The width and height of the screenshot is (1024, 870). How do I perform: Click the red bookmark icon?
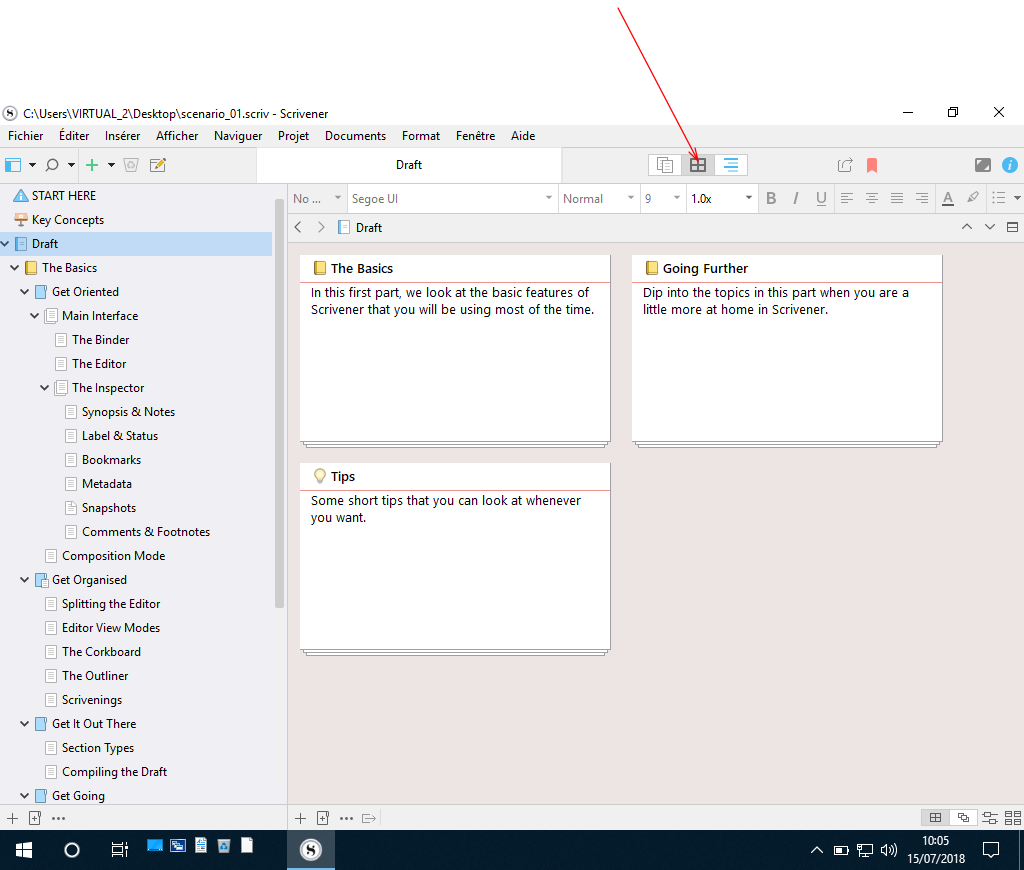872,165
